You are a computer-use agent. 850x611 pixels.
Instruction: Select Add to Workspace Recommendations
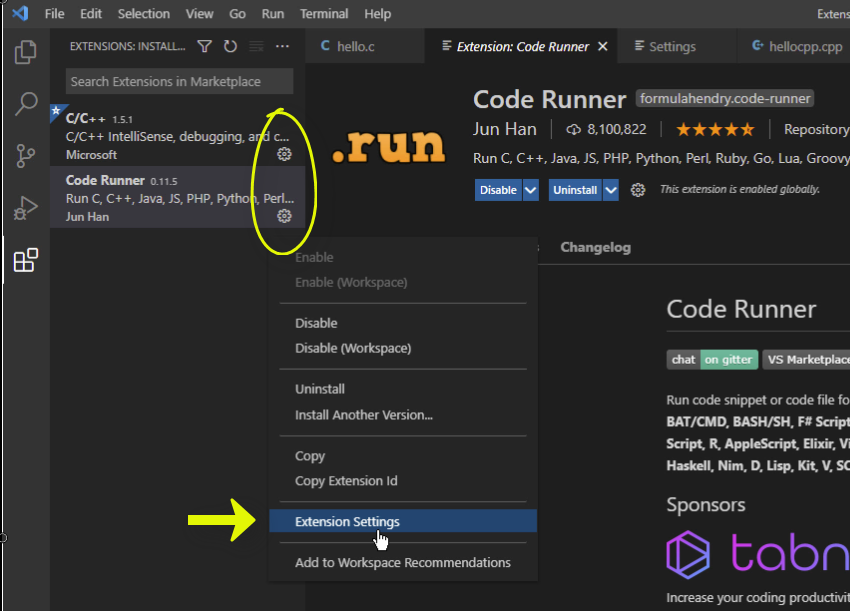click(403, 563)
